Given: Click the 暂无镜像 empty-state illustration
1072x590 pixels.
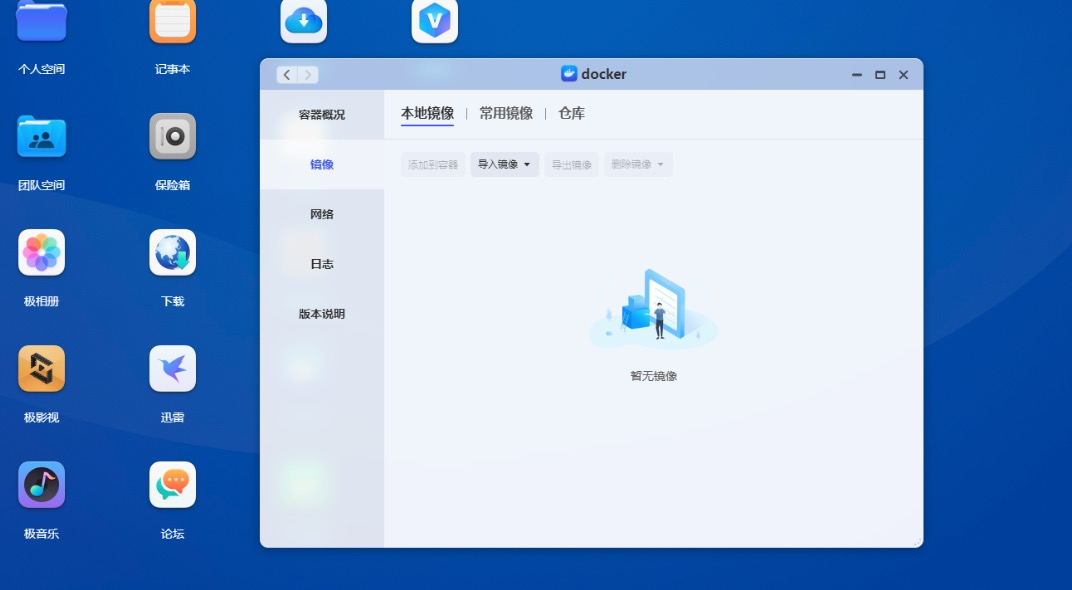Looking at the screenshot, I should tap(653, 308).
